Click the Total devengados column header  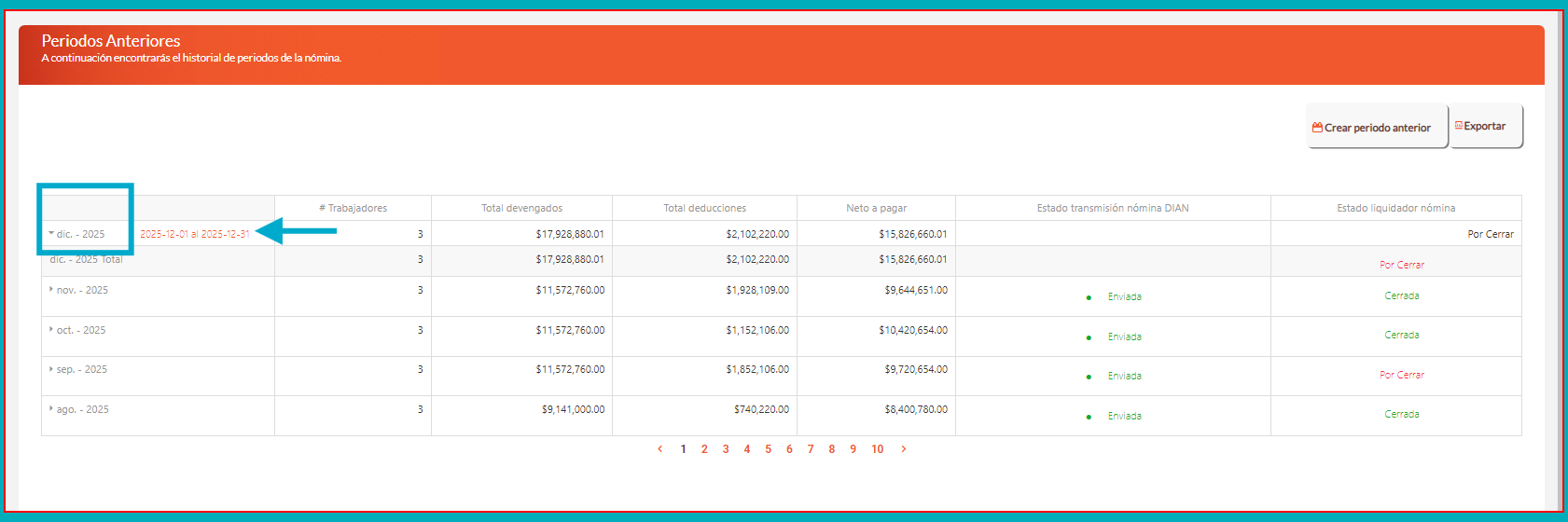521,208
